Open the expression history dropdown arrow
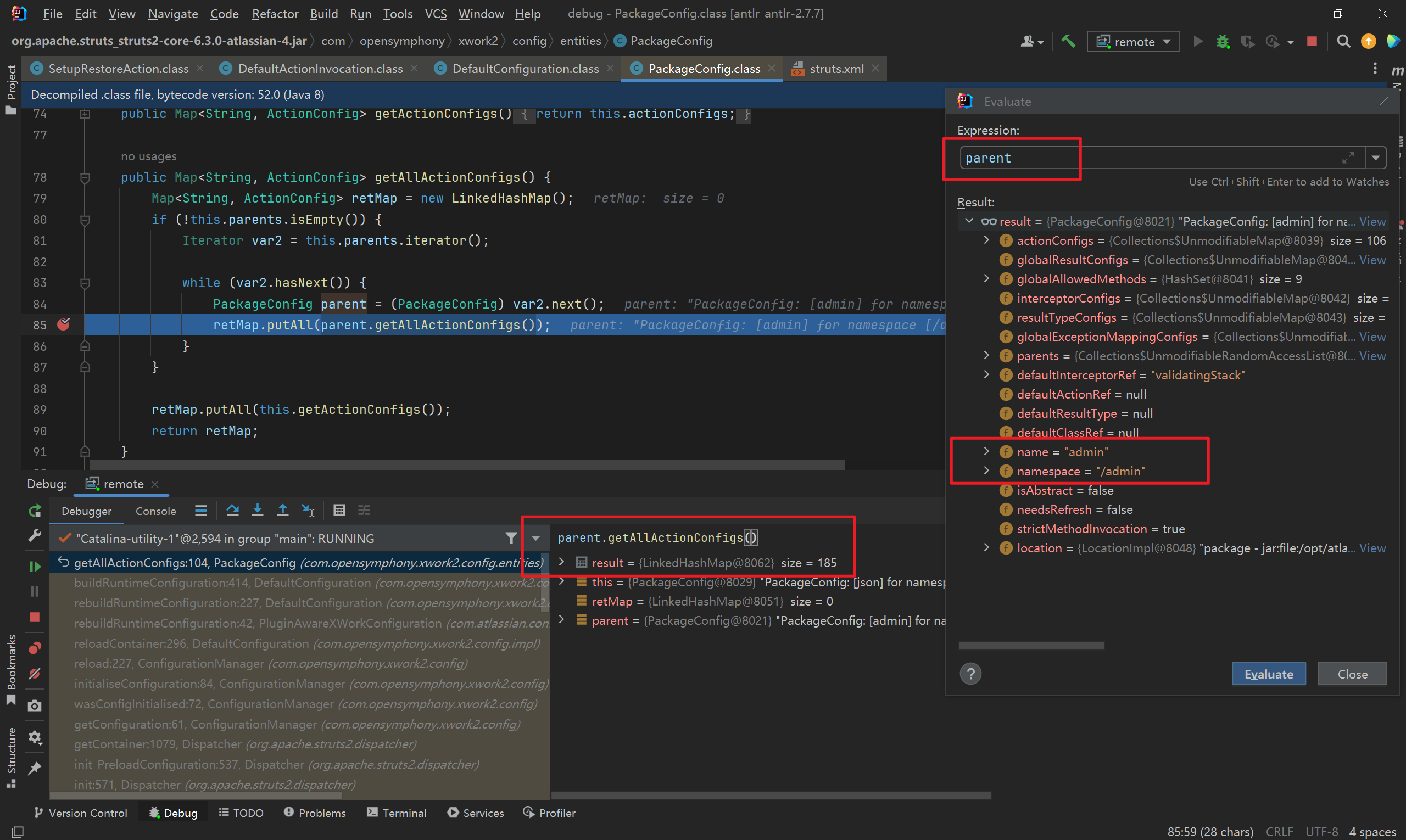Viewport: 1406px width, 840px height. (1375, 158)
